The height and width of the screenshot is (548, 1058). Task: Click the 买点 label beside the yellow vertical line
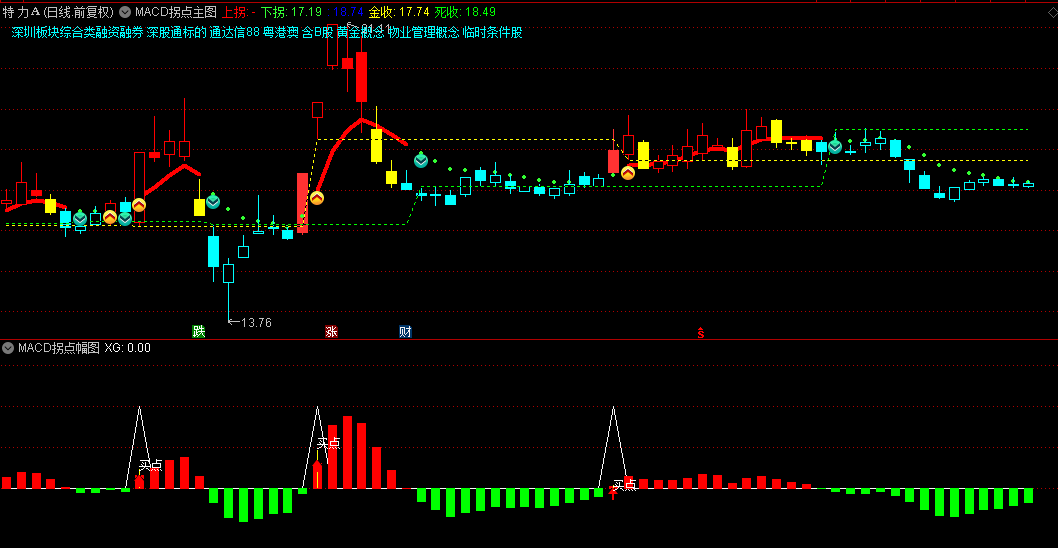coord(329,443)
